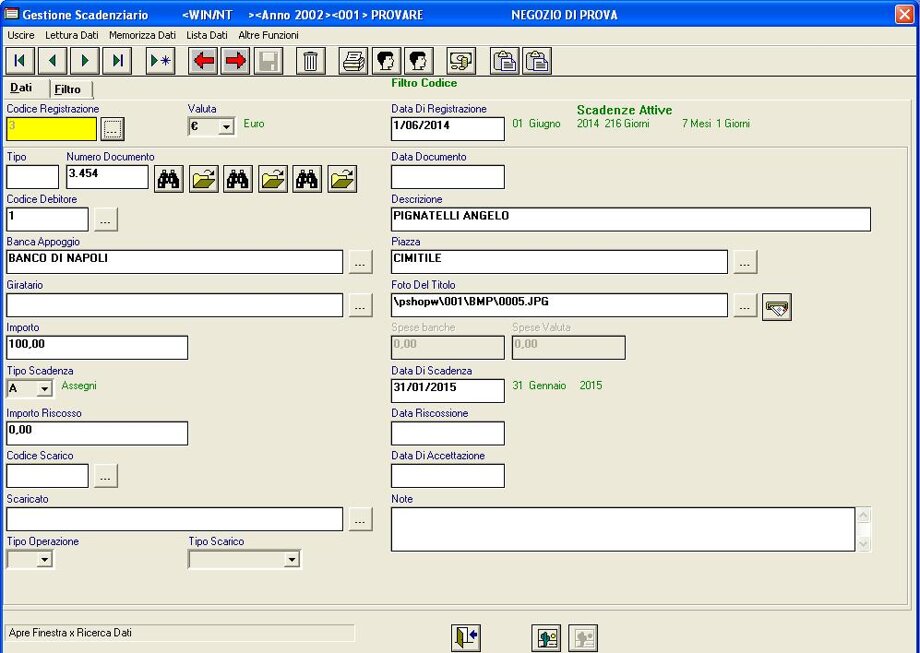The image size is (920, 653).
Task: Expand the Tipo Scarico combo box
Action: [x=291, y=560]
